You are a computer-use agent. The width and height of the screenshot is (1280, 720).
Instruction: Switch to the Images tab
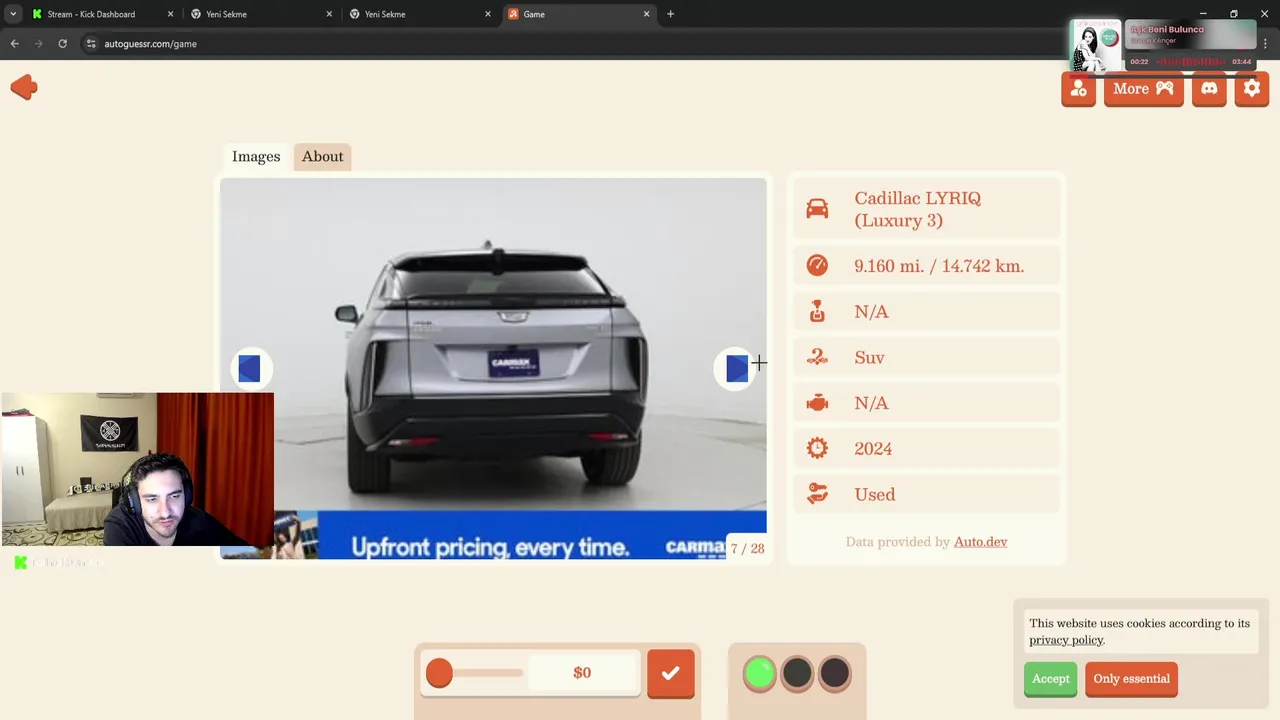coord(256,156)
